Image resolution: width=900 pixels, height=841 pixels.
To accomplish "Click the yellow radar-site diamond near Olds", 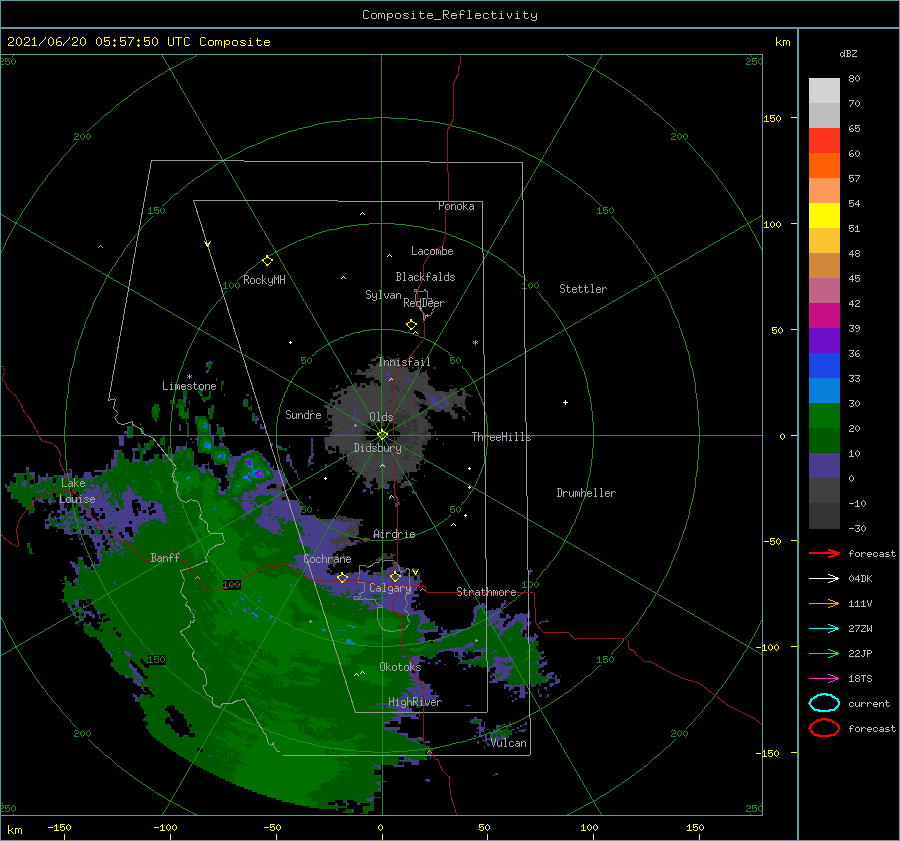I will [382, 435].
